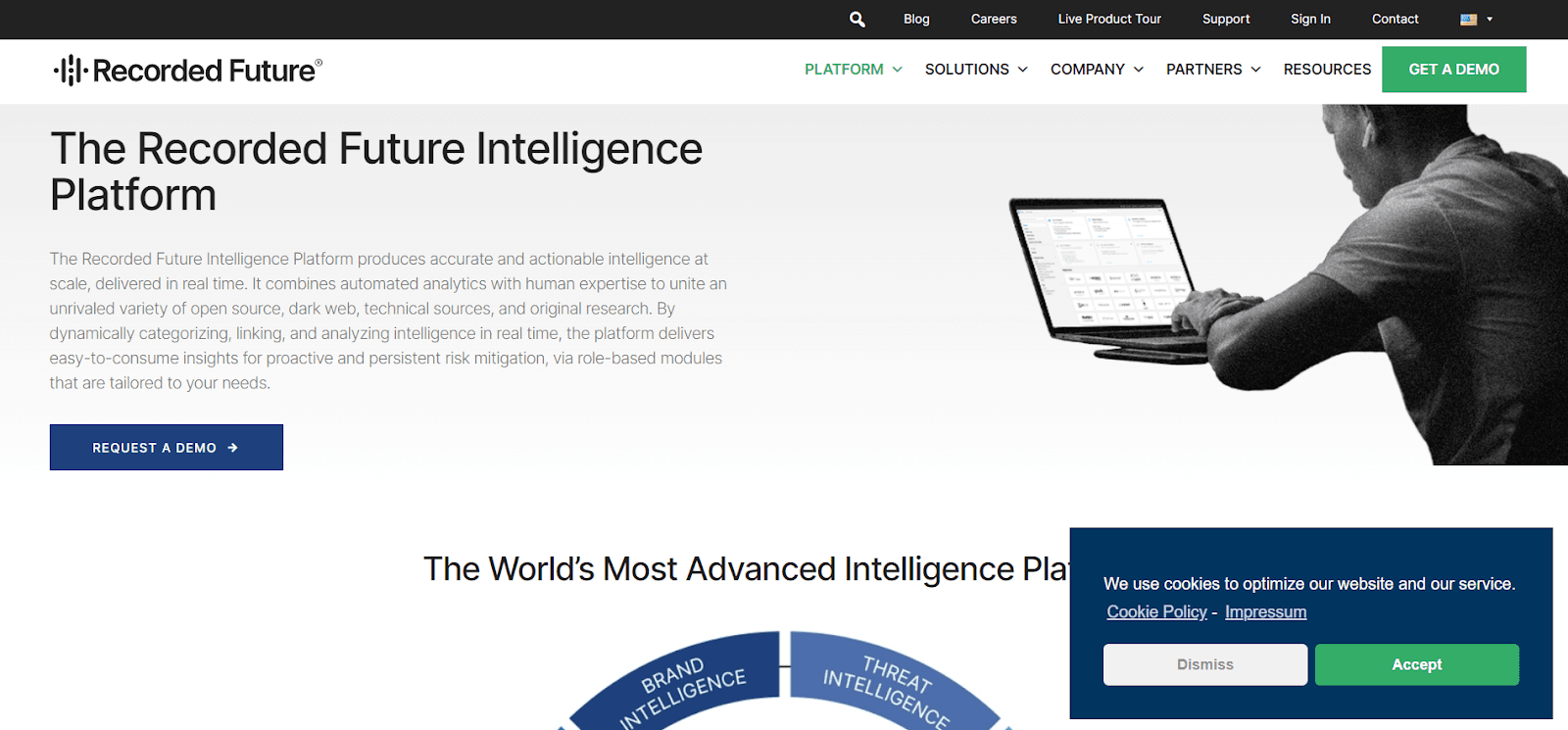Expand the Platform menu chevron
This screenshot has height=730, width=1568.
897,70
